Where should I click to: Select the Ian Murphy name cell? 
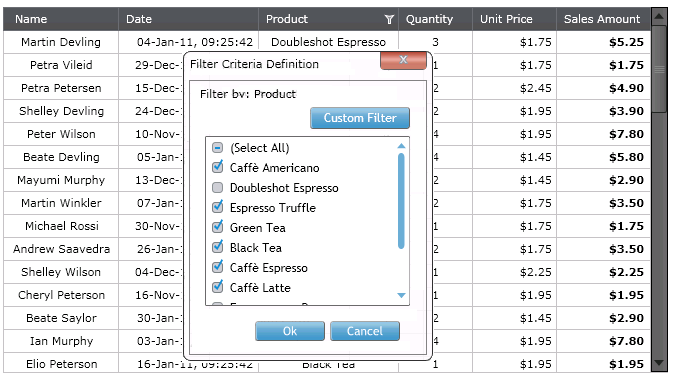coord(61,341)
